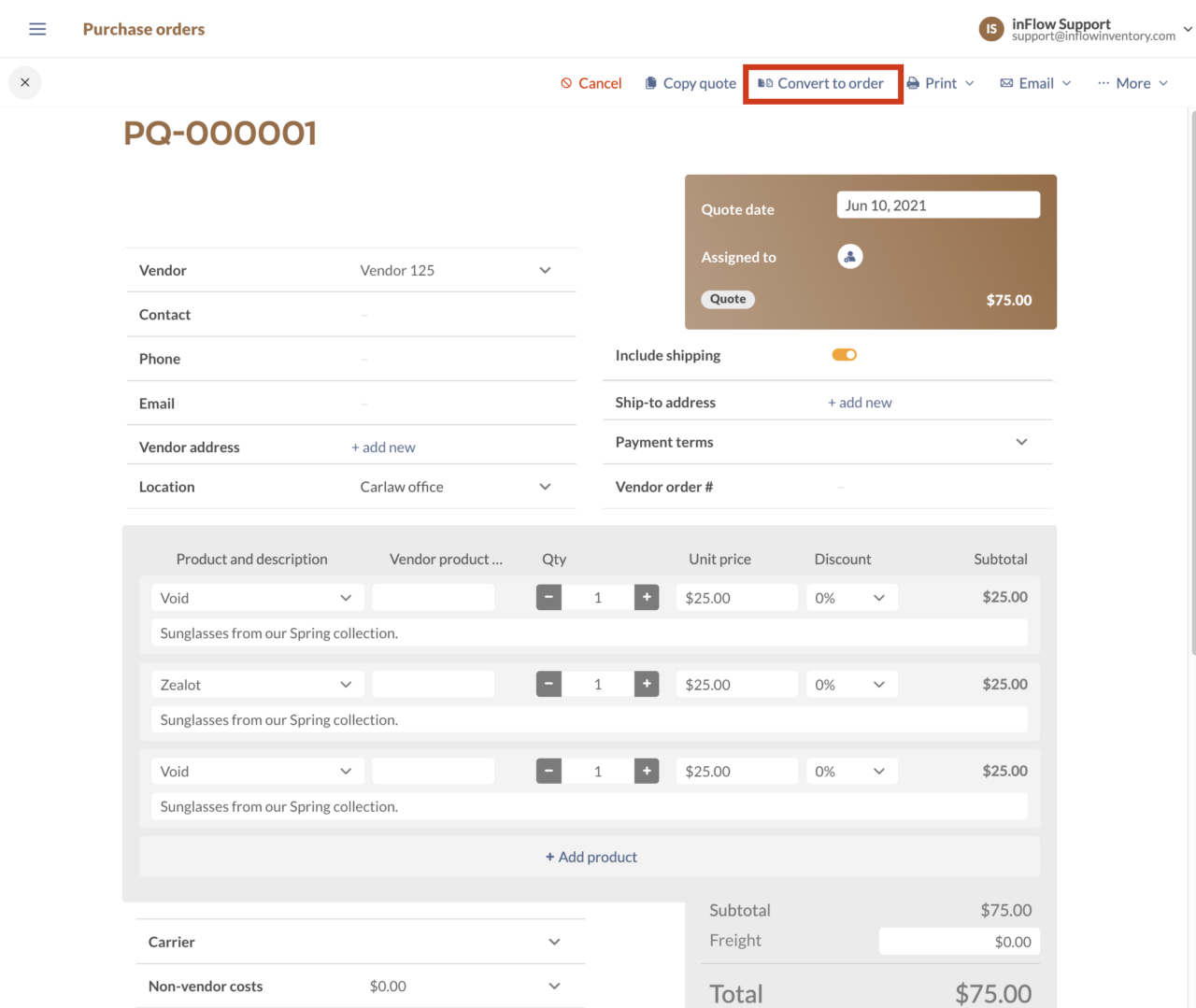Decrease quantity on Zealot row
Viewport: 1196px width, 1008px height.
[x=548, y=684]
